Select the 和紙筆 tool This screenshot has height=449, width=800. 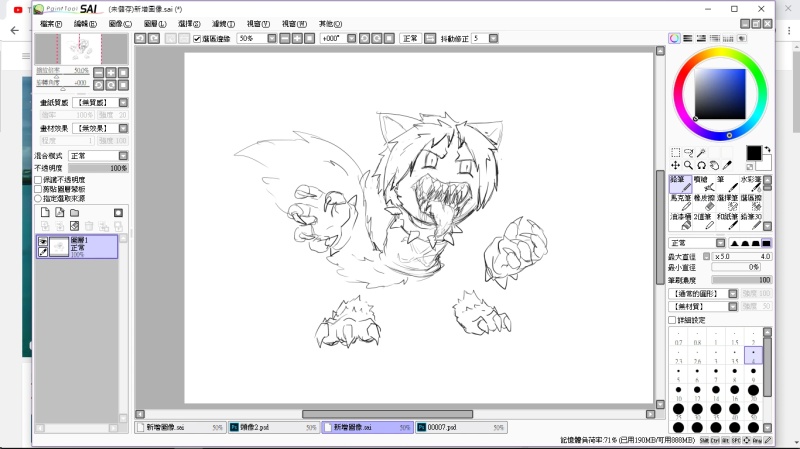point(728,221)
